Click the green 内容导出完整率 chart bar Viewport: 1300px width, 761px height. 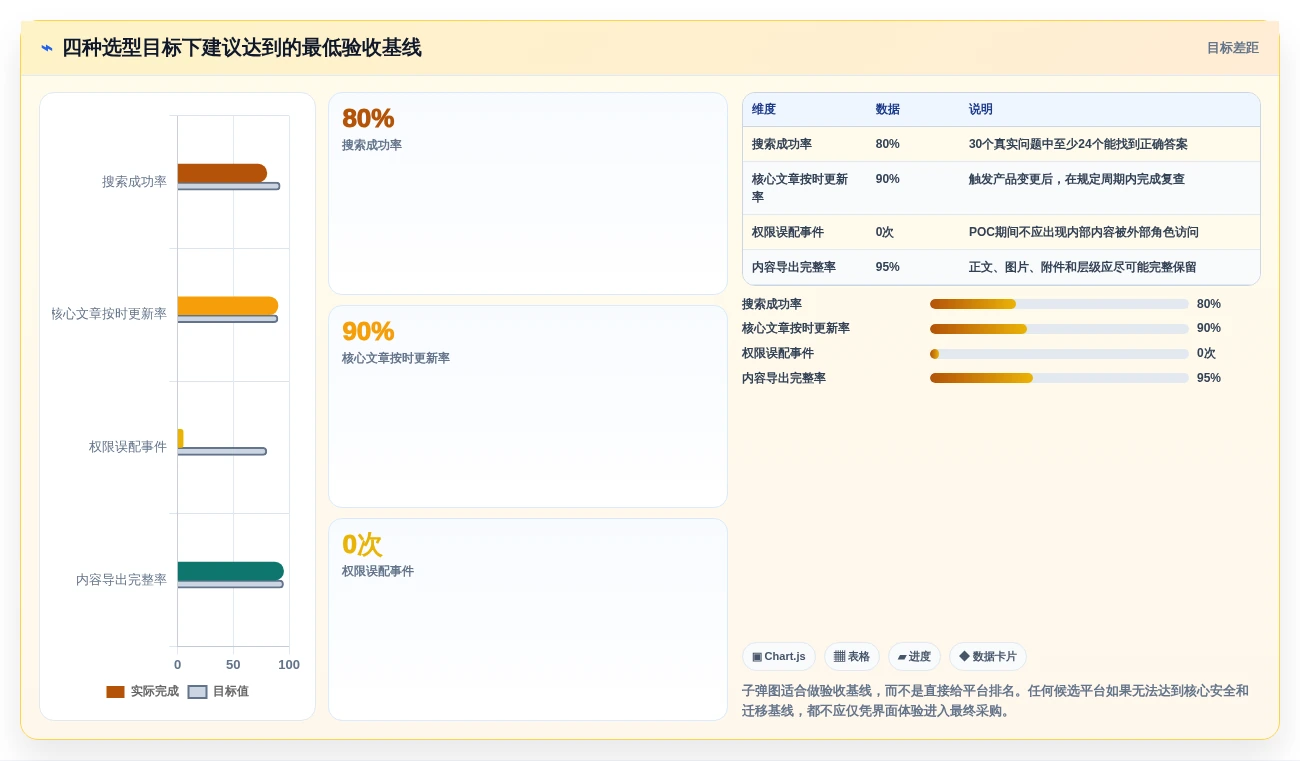(x=230, y=571)
